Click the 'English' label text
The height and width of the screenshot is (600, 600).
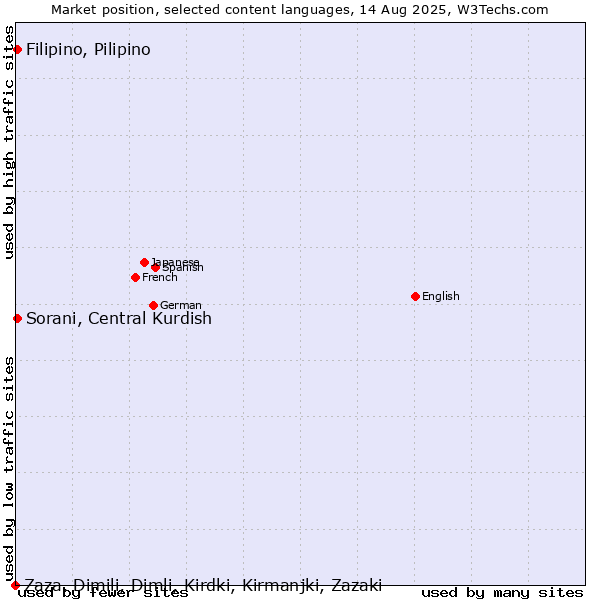[x=441, y=297]
